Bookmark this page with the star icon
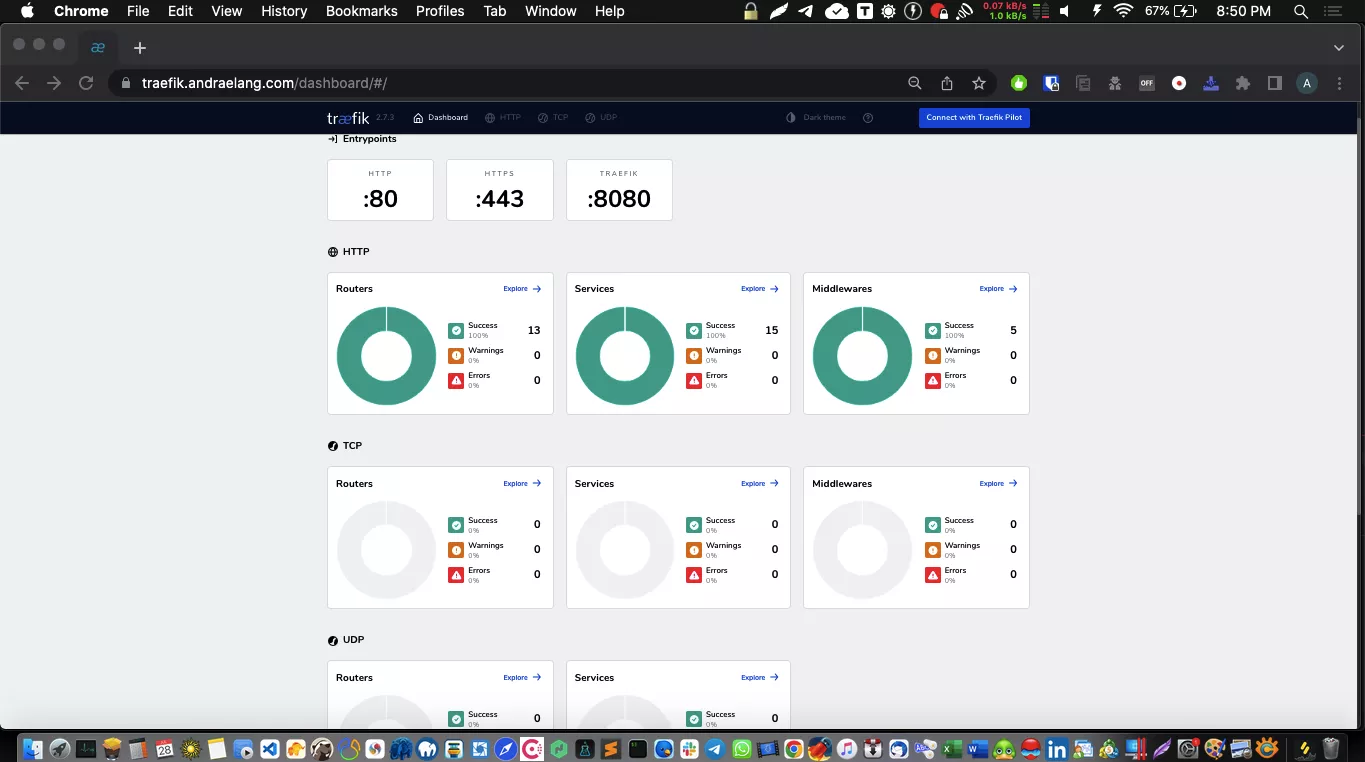 (x=979, y=83)
